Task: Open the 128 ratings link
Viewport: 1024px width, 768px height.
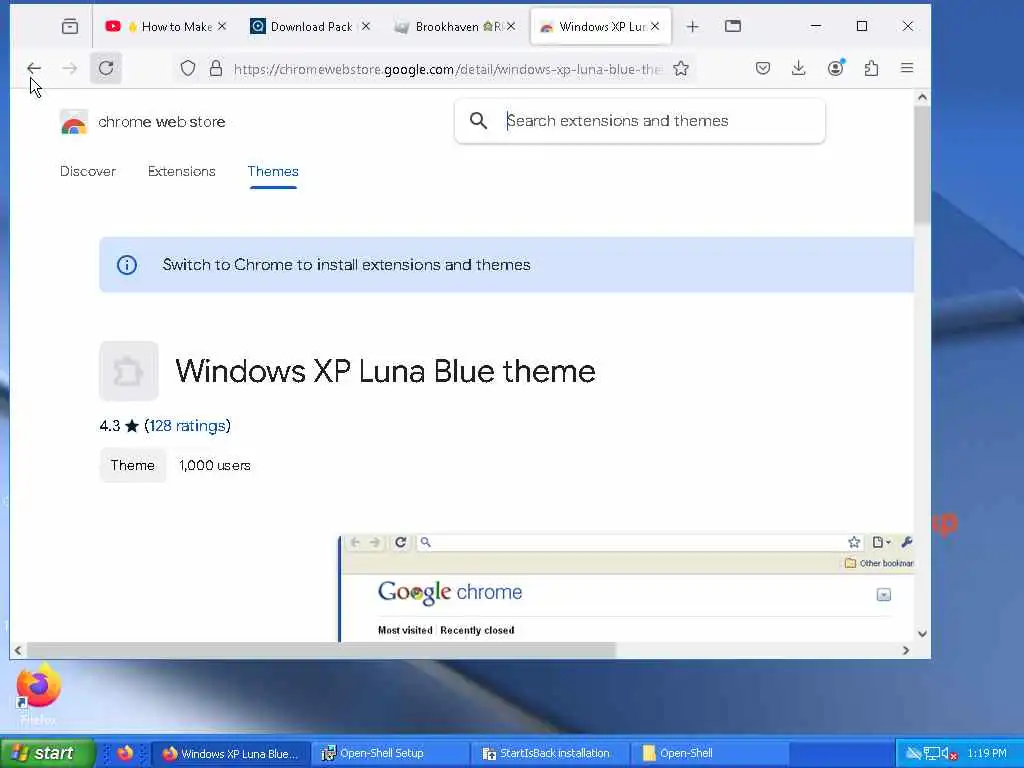Action: (187, 426)
